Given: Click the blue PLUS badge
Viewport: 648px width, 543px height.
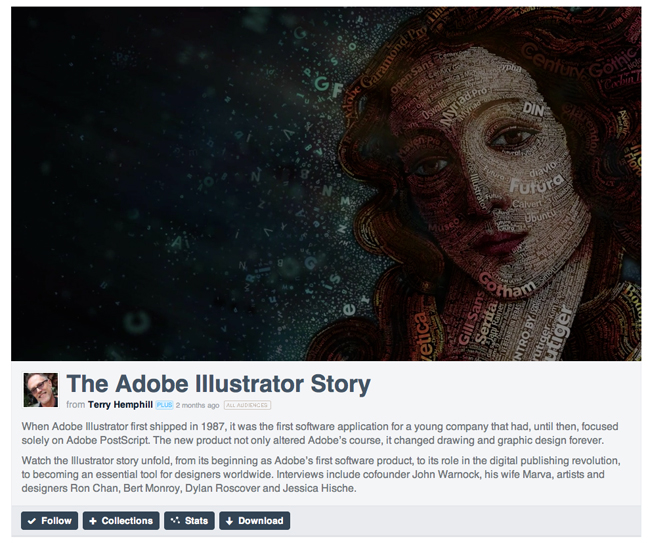Looking at the screenshot, I should (164, 405).
